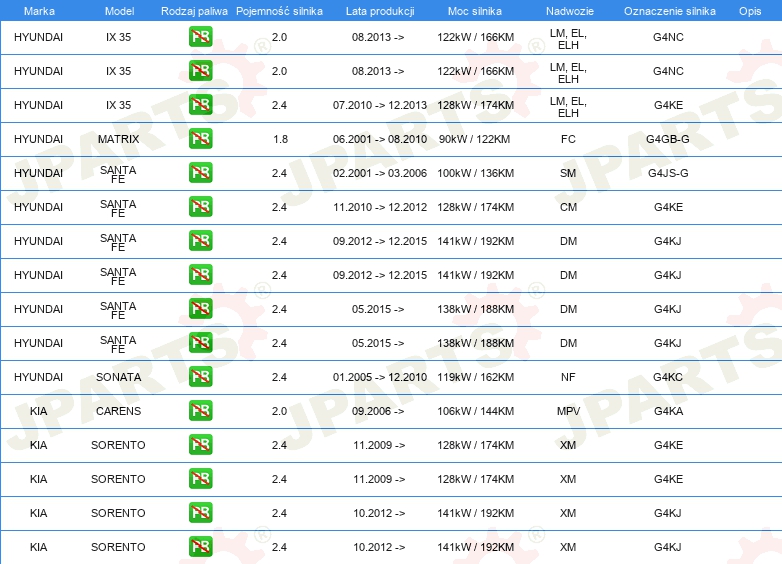782x564 pixels.
Task: Select the G4GB-G engine code cell
Action: click(x=668, y=139)
